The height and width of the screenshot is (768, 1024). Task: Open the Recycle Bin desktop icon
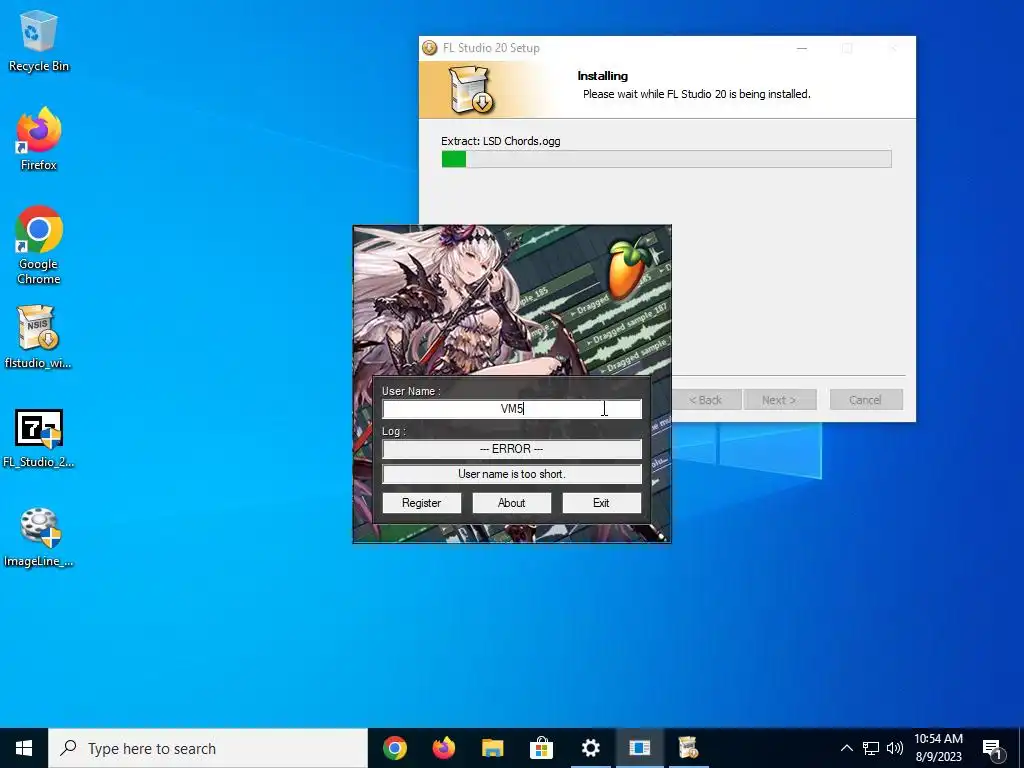[x=39, y=41]
